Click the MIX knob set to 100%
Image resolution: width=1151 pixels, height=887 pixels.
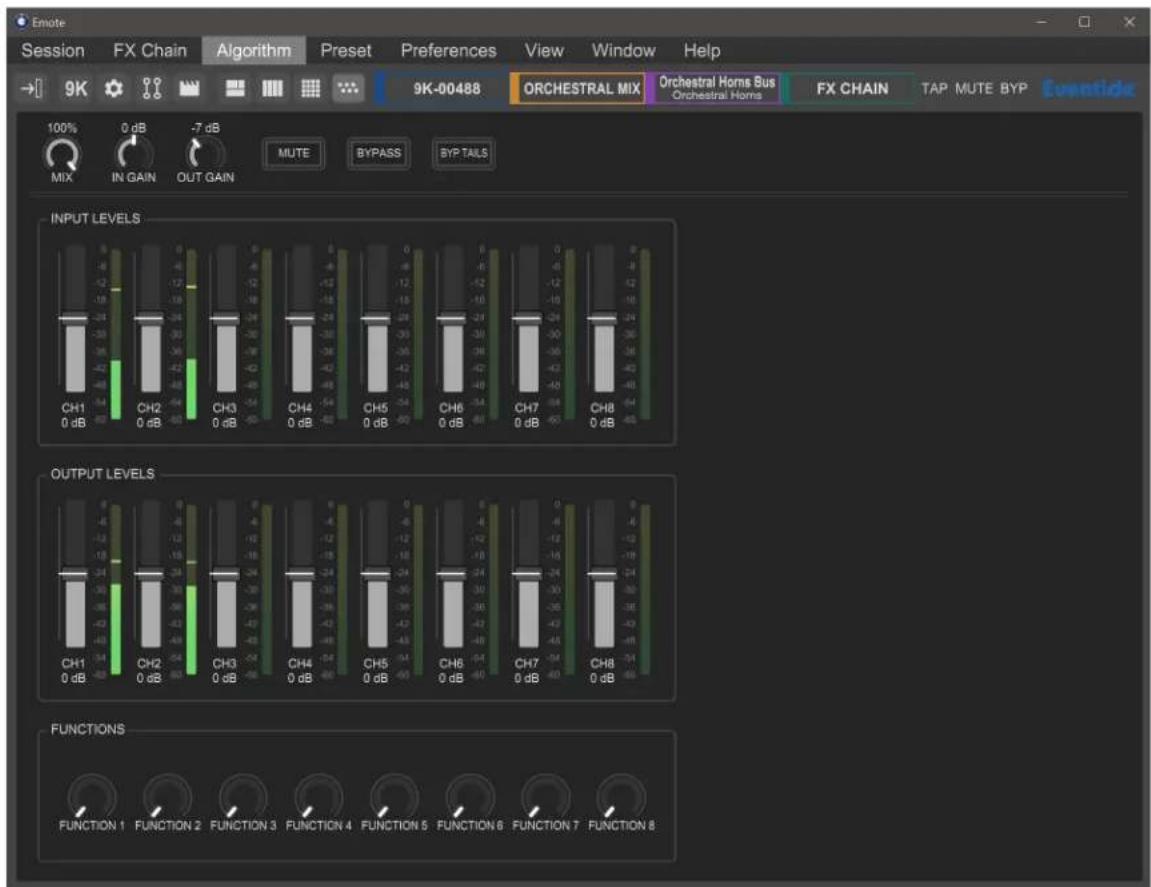(62, 154)
